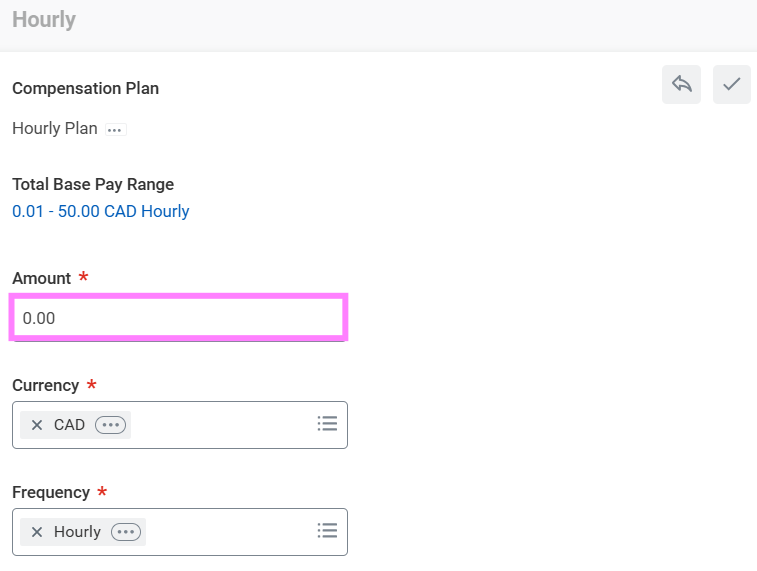This screenshot has width=757, height=571.
Task: Click the undo arrow button
Action: click(x=681, y=85)
